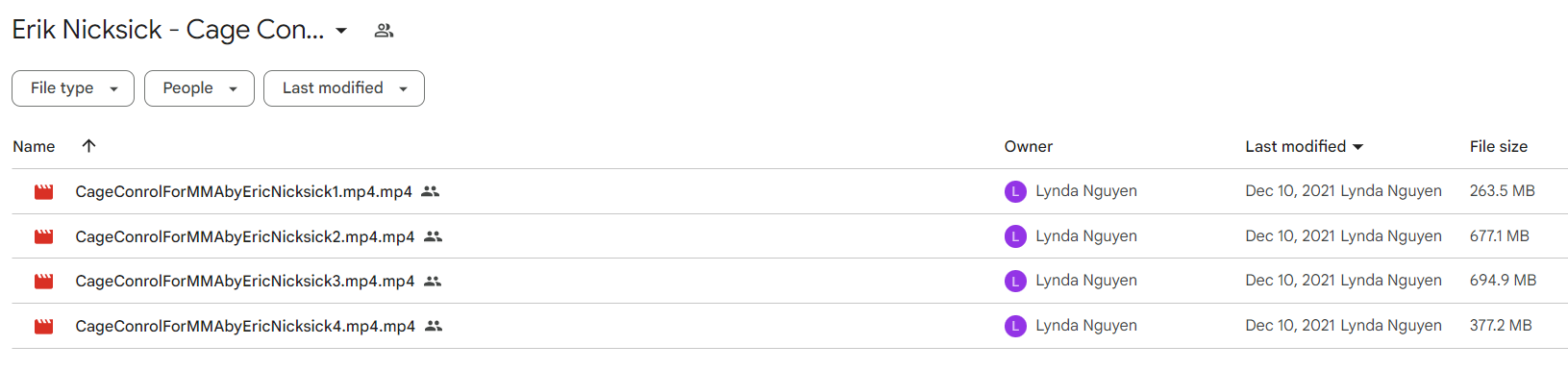Click shared icon next to CageConrolForMMAbyEricNicksick1.mp4.mp4
This screenshot has height=370, width=1568.
point(431,191)
